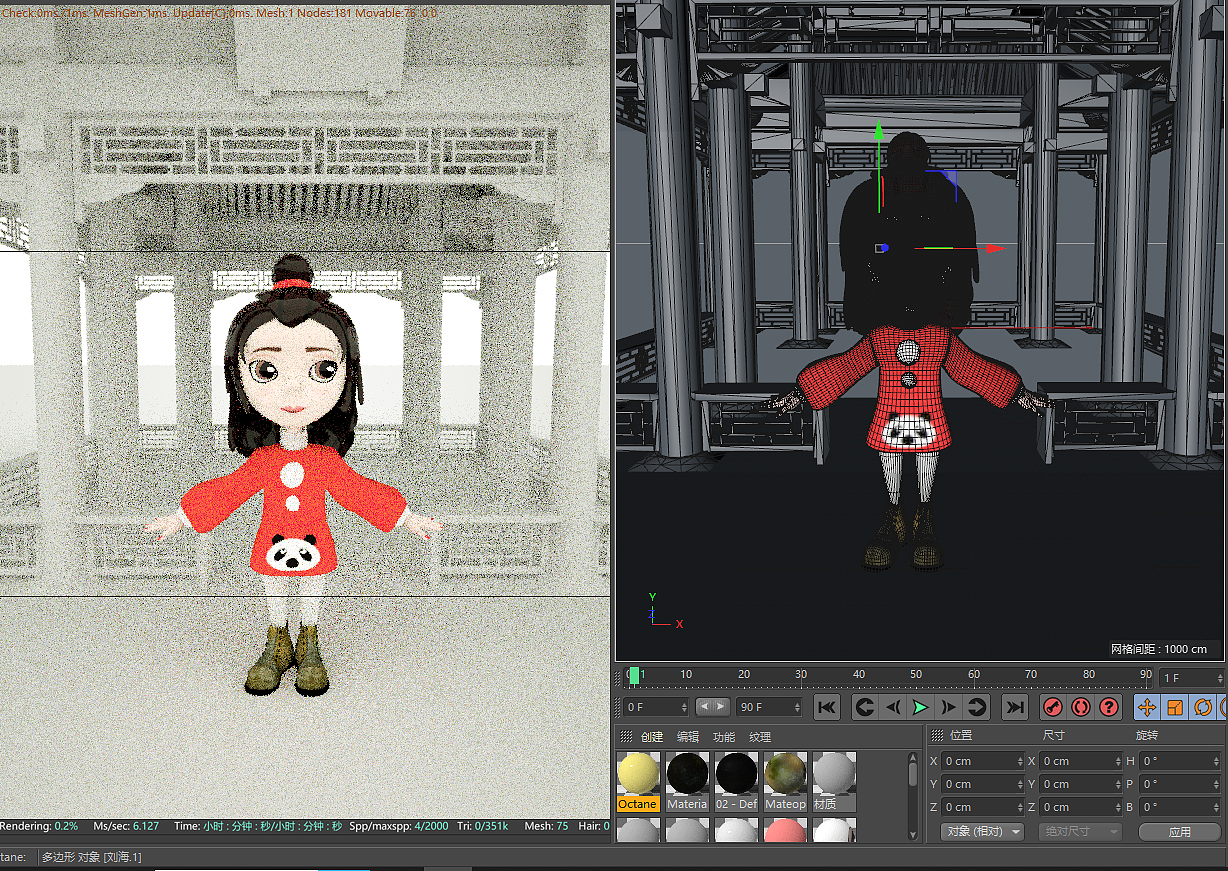The width and height of the screenshot is (1228, 871).
Task: Switch to the 纹理 tab in material manager
Action: (x=760, y=737)
